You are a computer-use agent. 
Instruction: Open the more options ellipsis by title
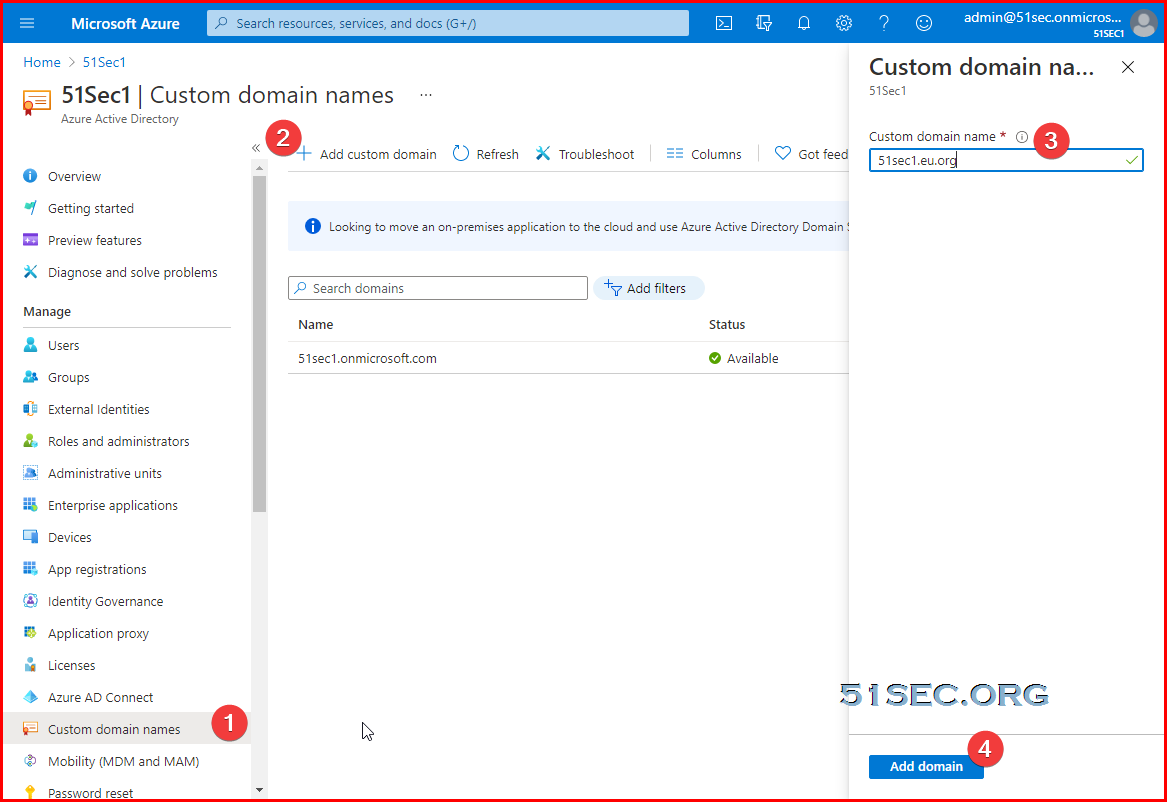[x=426, y=95]
